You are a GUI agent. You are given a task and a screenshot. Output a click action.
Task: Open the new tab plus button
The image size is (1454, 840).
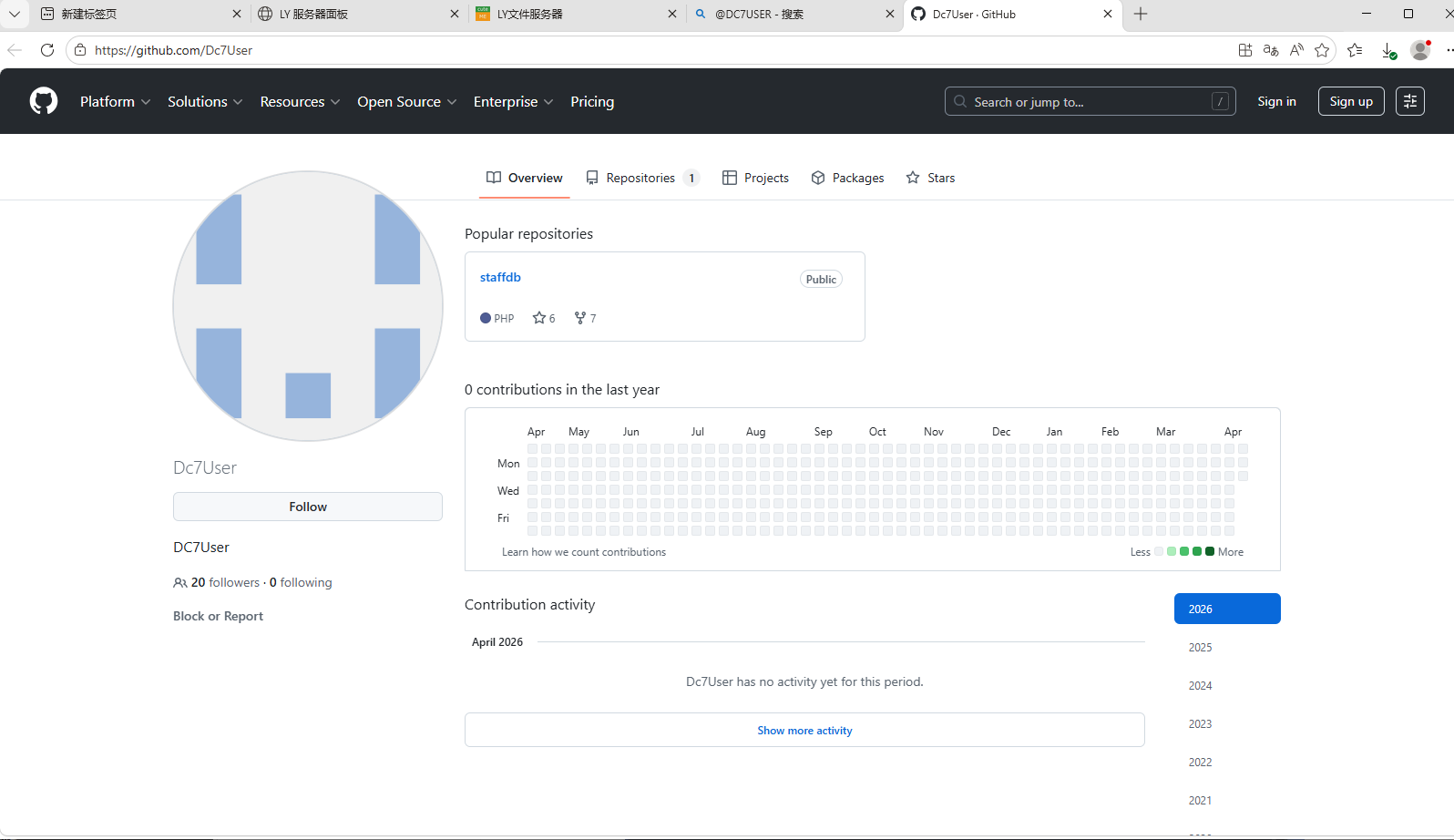click(x=1141, y=14)
